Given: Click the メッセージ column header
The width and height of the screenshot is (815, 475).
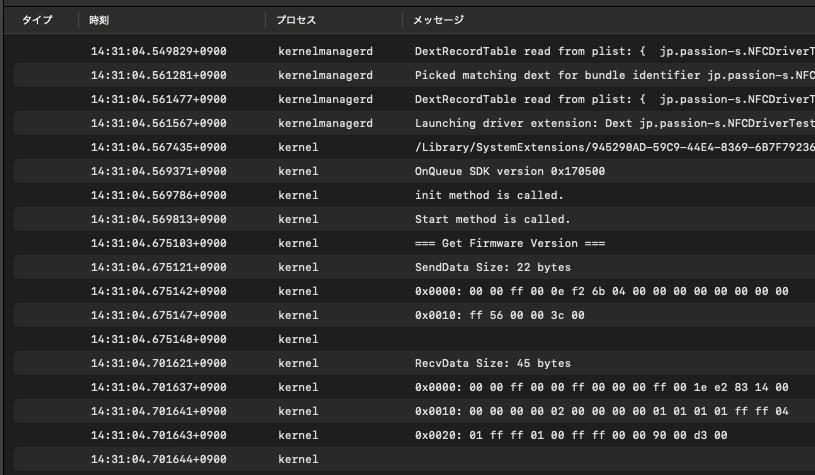Looking at the screenshot, I should (x=439, y=20).
